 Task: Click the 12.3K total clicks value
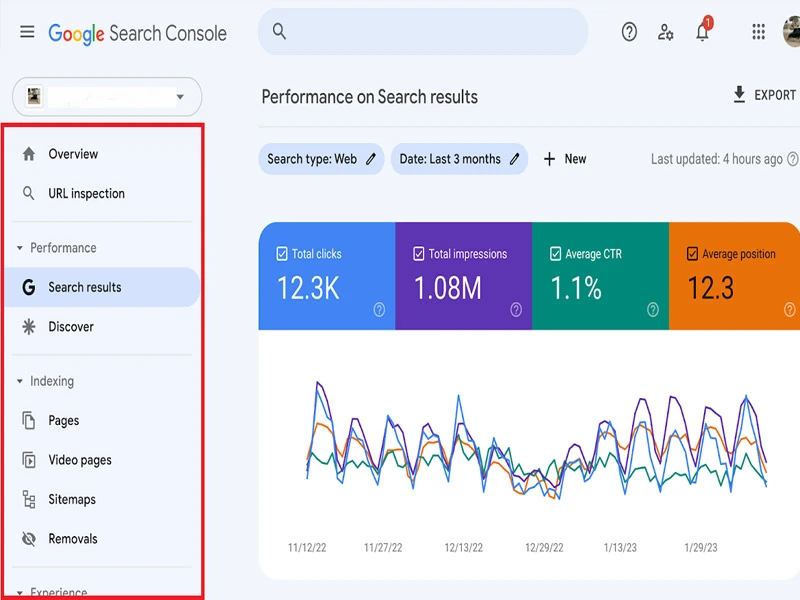[x=308, y=288]
